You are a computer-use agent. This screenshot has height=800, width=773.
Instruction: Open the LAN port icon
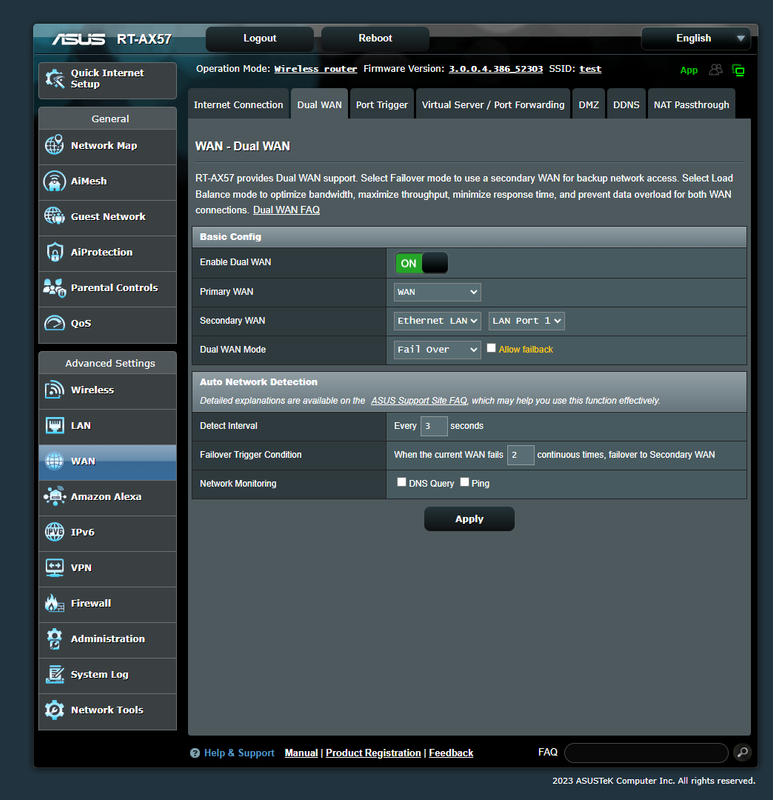tap(55, 426)
